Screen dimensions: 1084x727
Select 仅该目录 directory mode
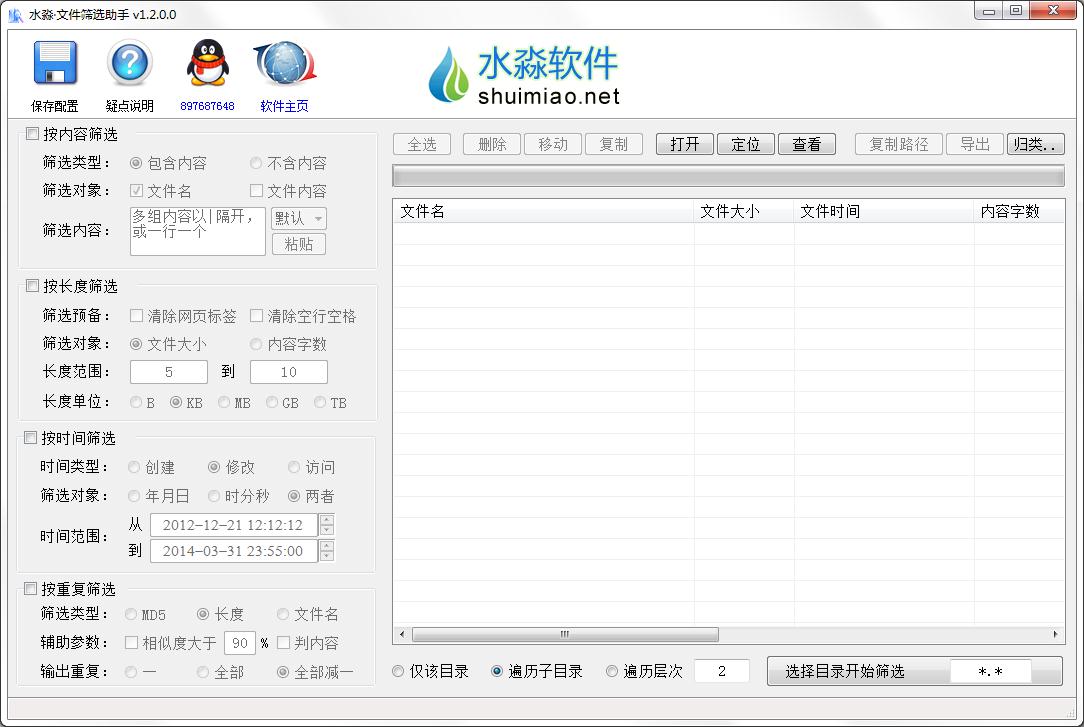tap(398, 671)
